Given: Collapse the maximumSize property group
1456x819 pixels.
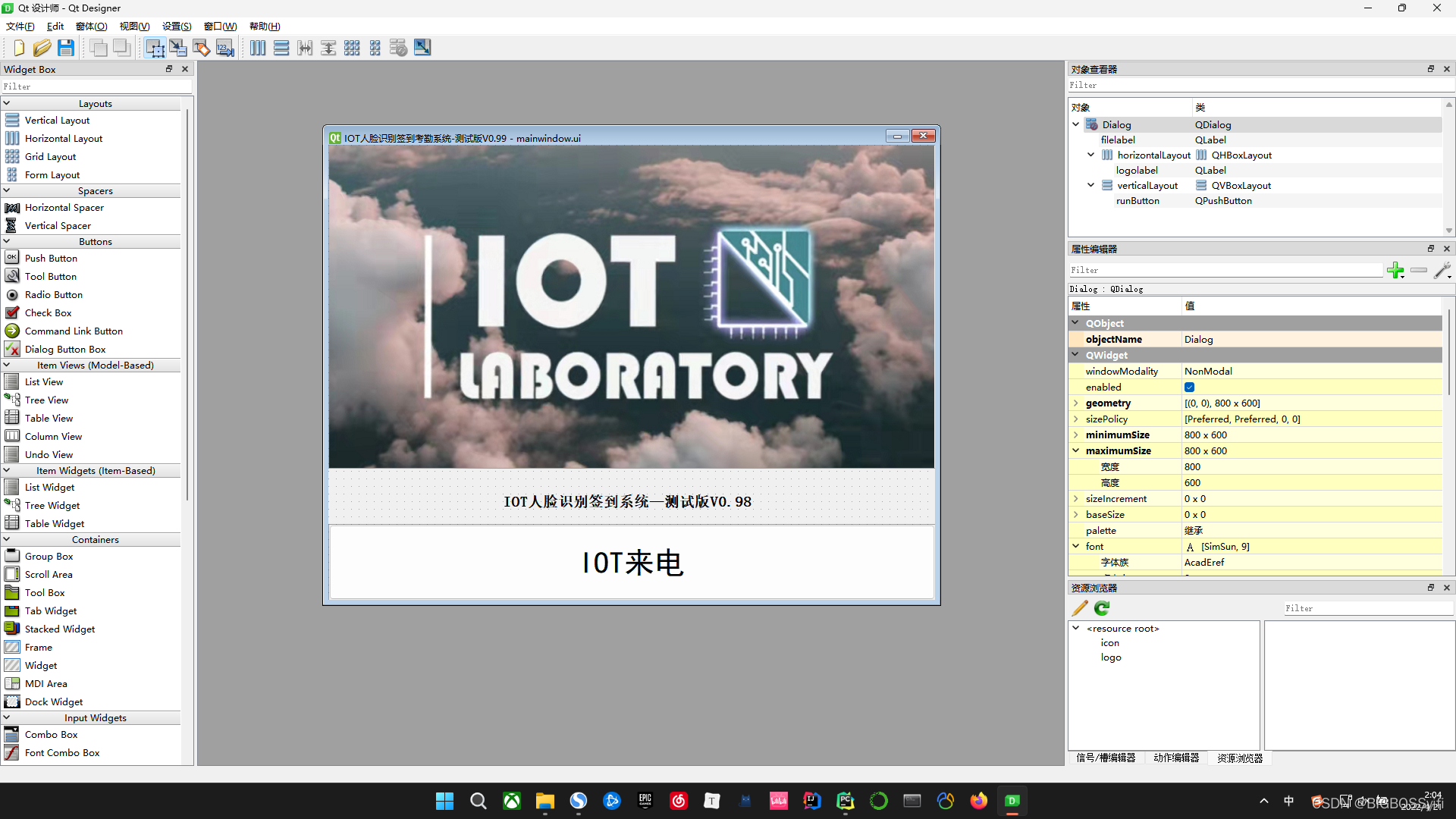Looking at the screenshot, I should point(1075,451).
